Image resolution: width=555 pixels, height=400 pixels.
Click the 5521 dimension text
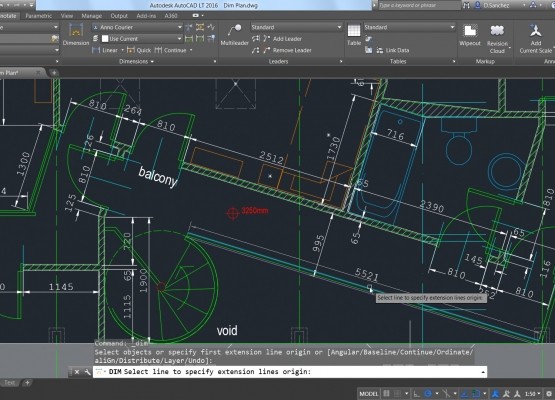(367, 274)
